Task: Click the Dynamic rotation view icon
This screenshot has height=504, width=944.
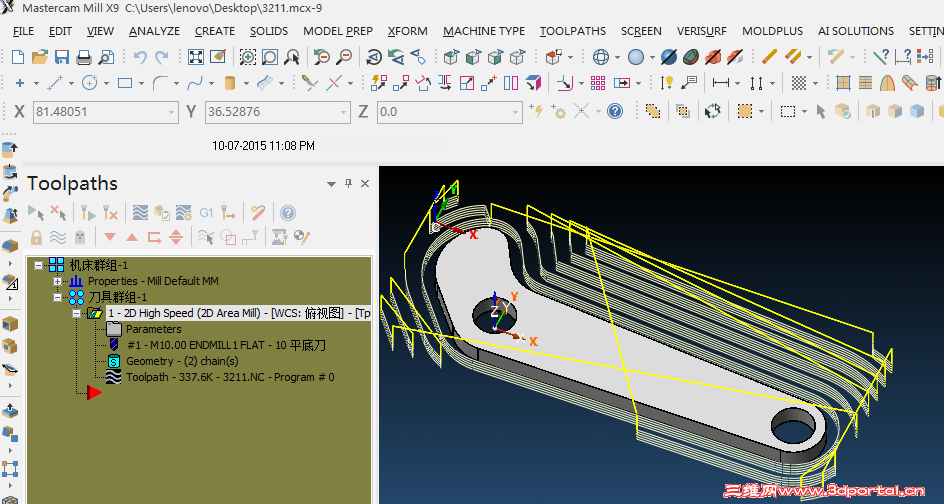Action: tap(373, 57)
